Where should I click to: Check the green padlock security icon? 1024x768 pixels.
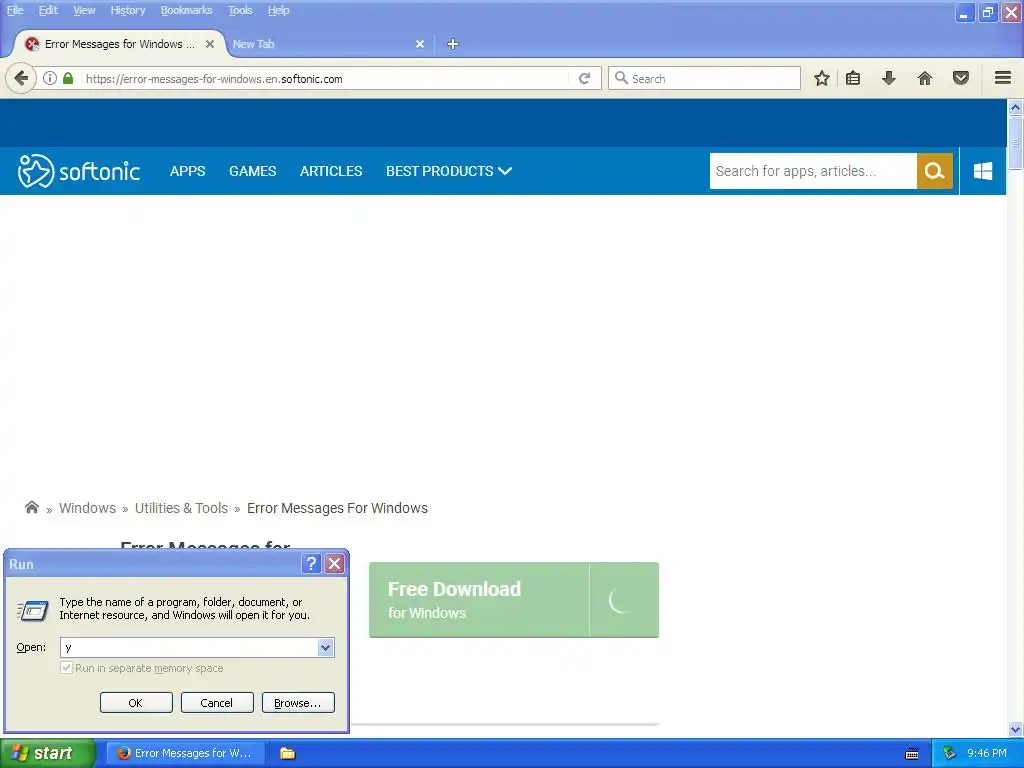tap(68, 78)
